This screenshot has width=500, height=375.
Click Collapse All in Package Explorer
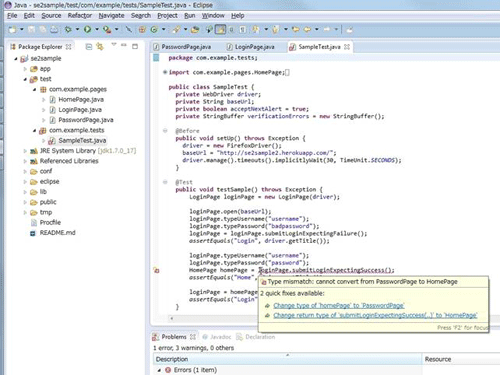click(x=89, y=47)
